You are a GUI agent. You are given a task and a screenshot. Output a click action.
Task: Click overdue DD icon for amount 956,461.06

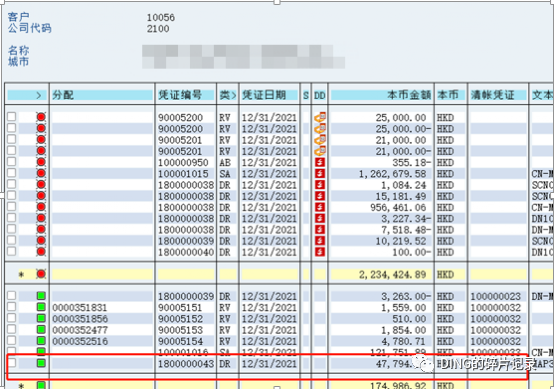tap(320, 207)
